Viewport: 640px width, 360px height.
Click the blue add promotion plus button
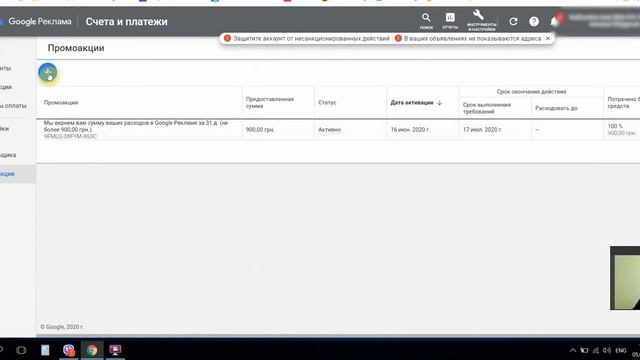point(48,73)
